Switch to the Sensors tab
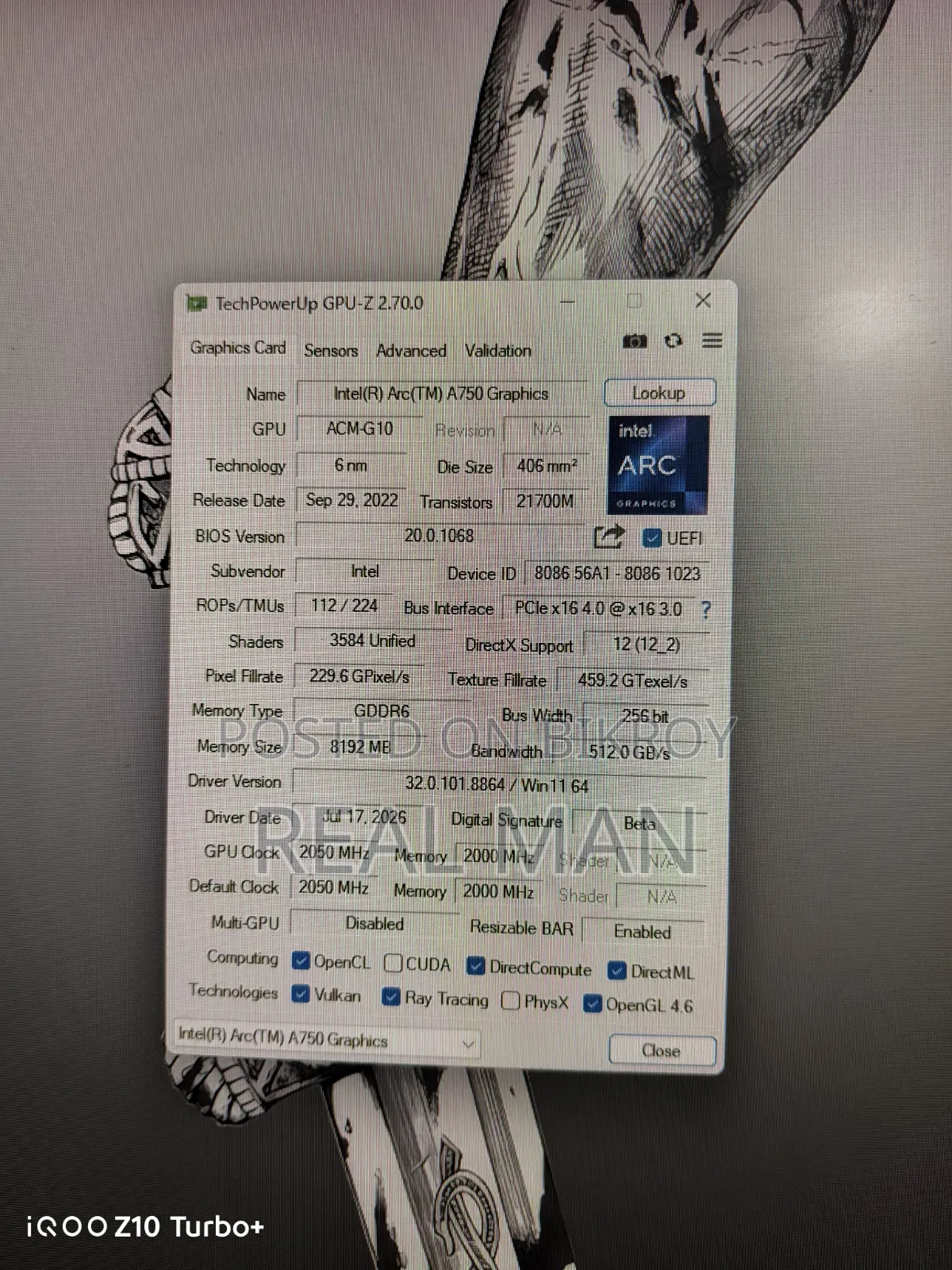 click(x=331, y=350)
